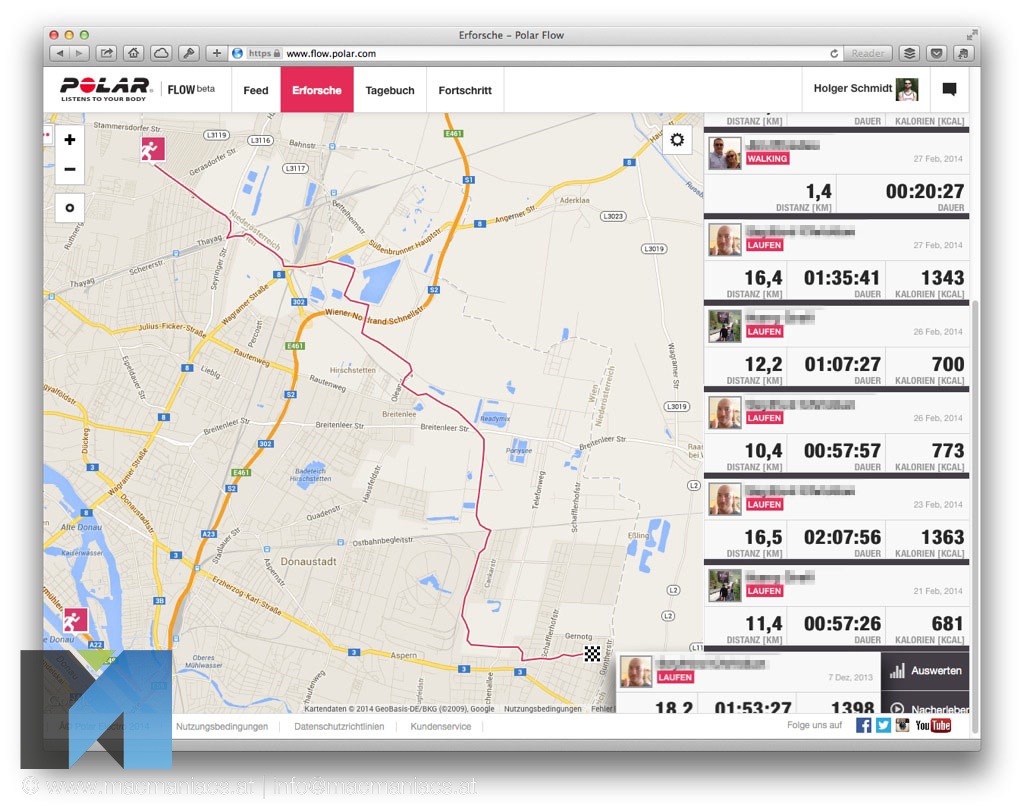
Task: Open Nutzungsbedingungen footer link
Action: [222, 726]
